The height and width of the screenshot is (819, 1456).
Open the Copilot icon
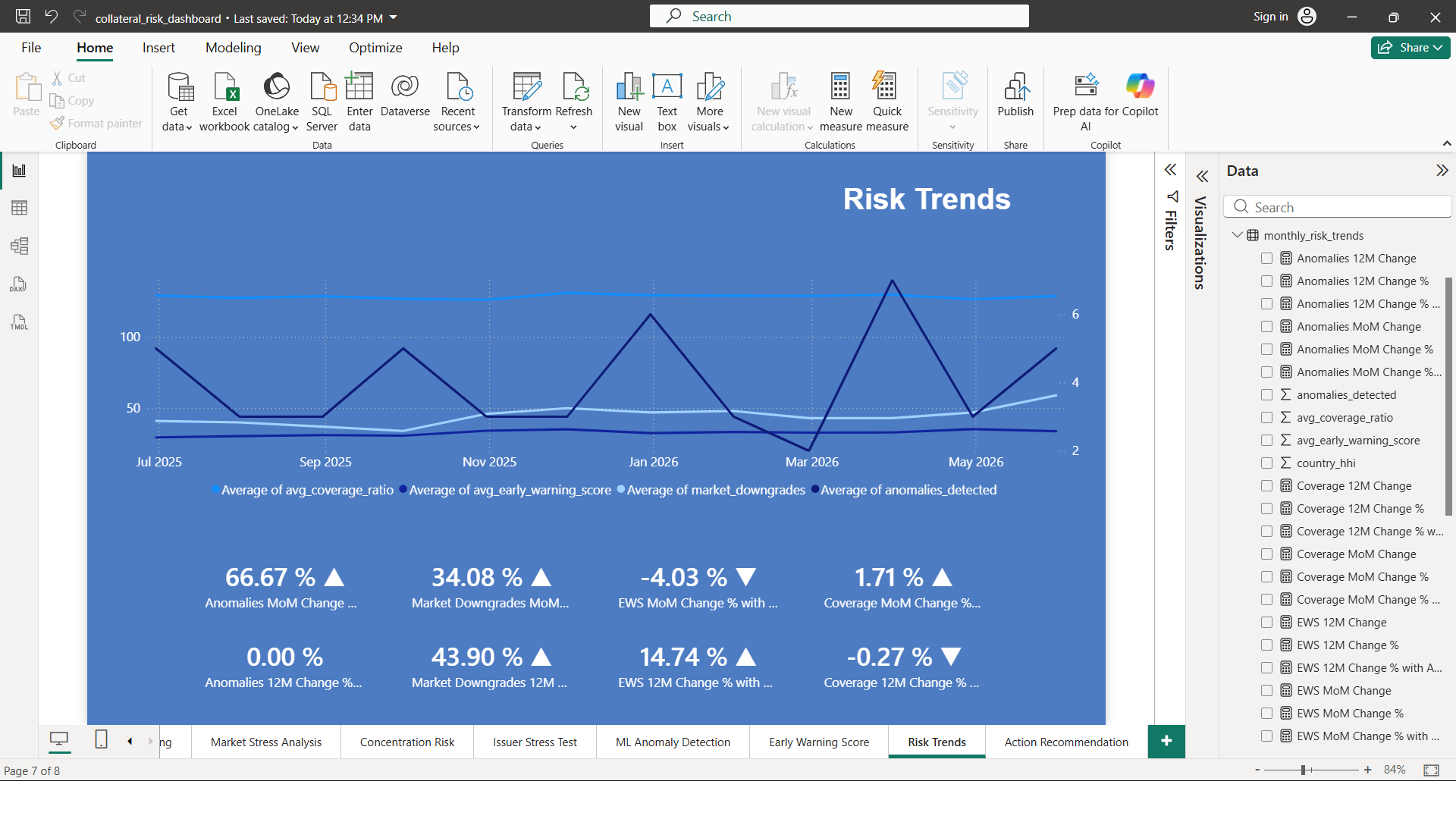pyautogui.click(x=1141, y=86)
